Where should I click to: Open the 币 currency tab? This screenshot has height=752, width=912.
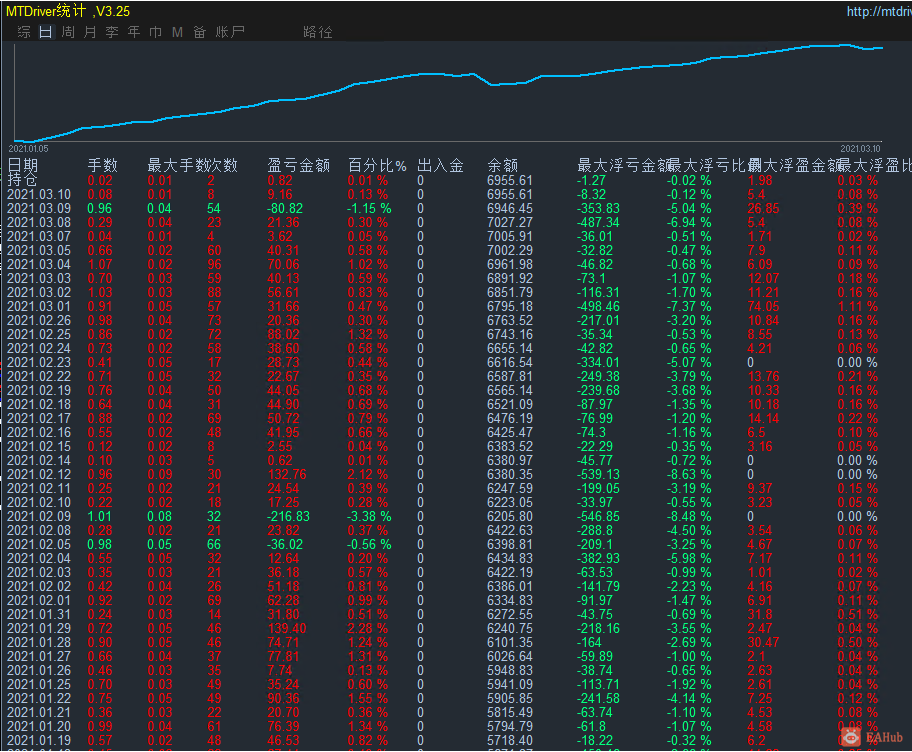(x=155, y=32)
